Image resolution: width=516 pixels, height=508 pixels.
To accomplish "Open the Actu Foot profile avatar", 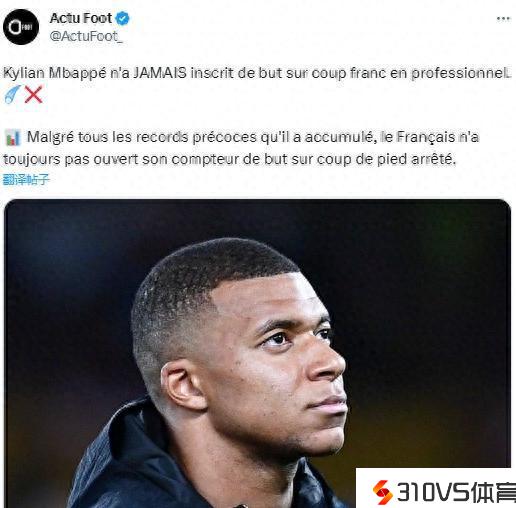I will [x=21, y=27].
